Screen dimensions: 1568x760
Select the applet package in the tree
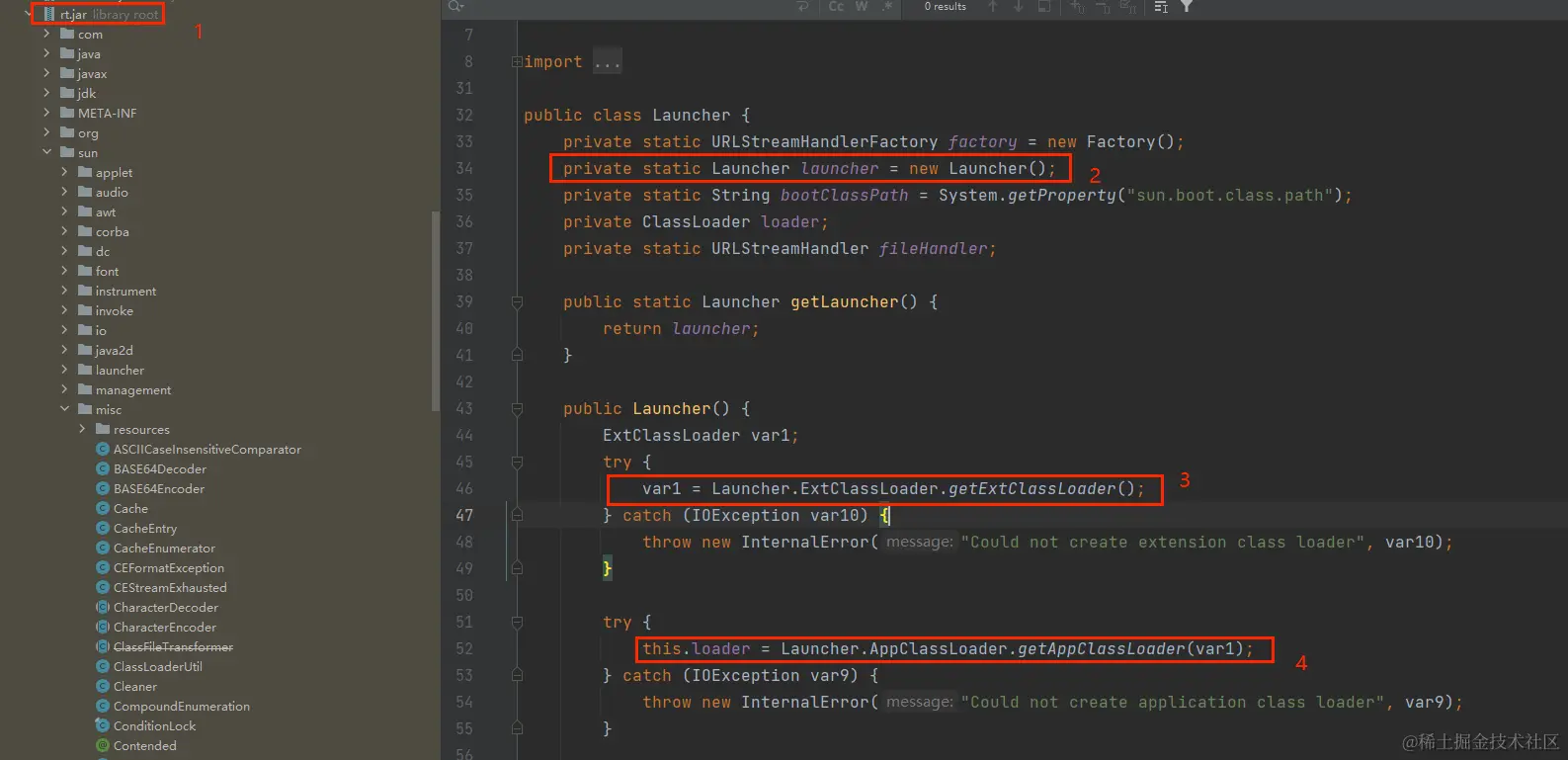114,173
